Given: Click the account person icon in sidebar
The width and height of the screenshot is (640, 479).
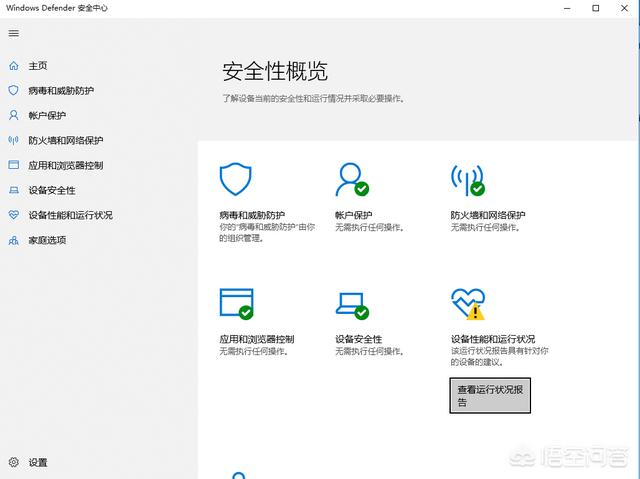Looking at the screenshot, I should (13, 115).
